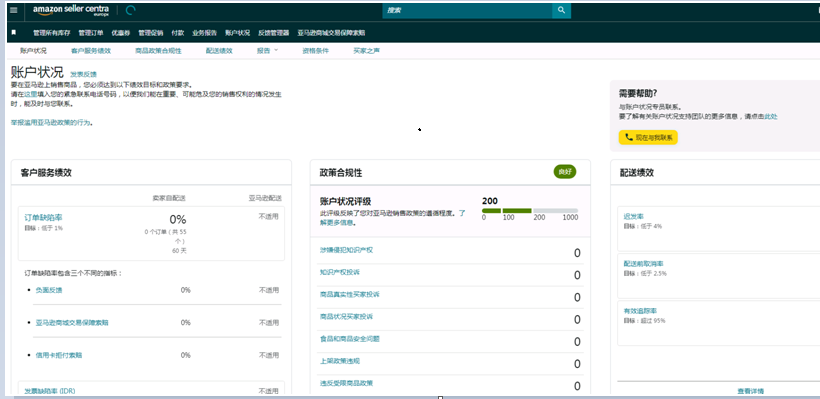Open 反馈管理器 in the bookmark bar
820x399 pixels.
coord(274,32)
